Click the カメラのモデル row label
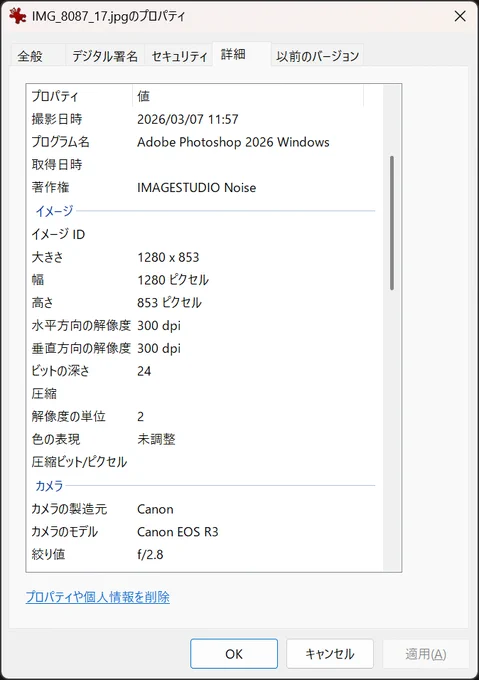This screenshot has height=680, width=479. pos(65,532)
